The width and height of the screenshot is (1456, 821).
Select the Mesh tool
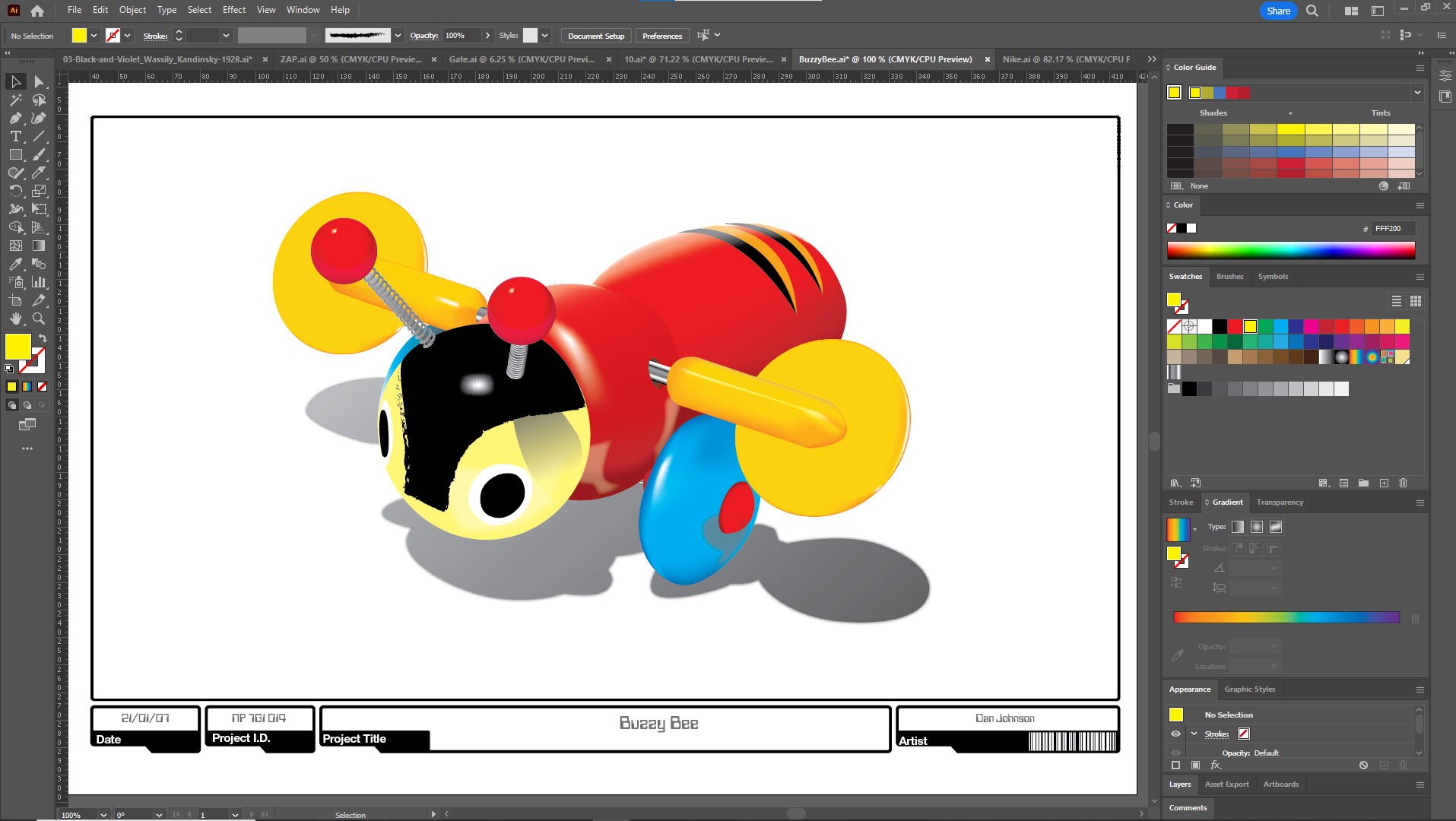click(x=15, y=246)
